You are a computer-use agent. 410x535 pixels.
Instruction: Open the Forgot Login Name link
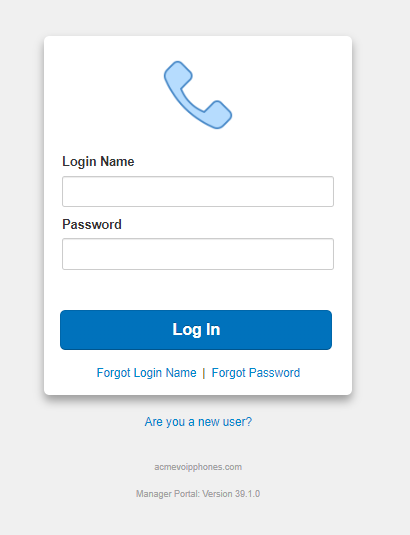tap(146, 373)
